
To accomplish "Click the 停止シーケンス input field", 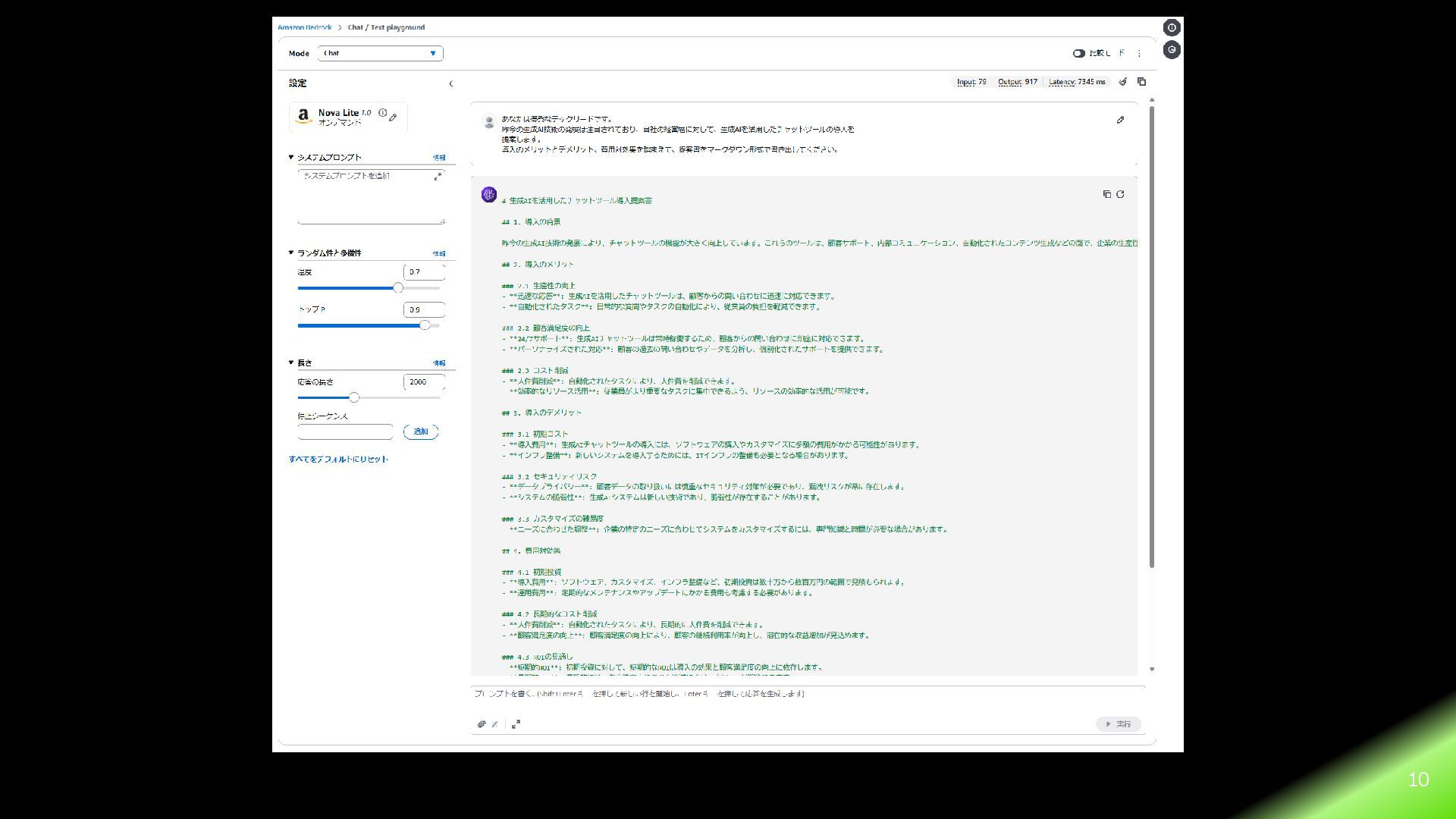I will [x=345, y=432].
